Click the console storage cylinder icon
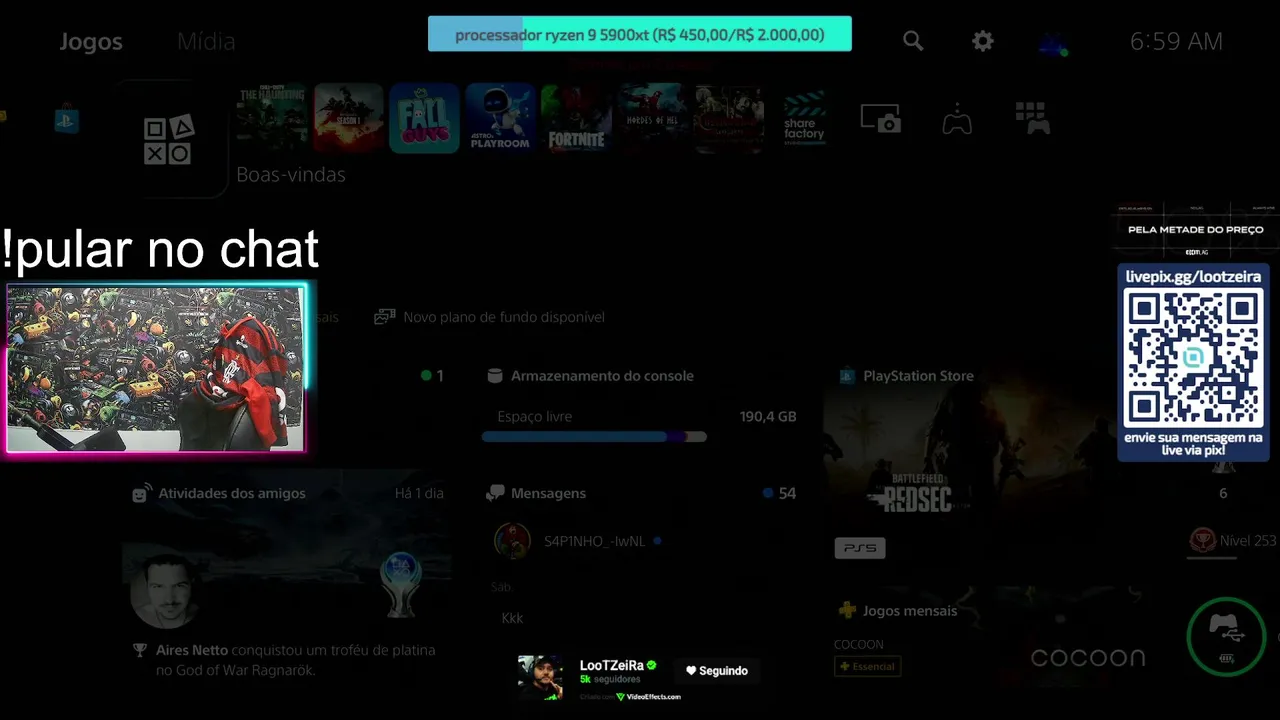The height and width of the screenshot is (720, 1280). [x=494, y=376]
